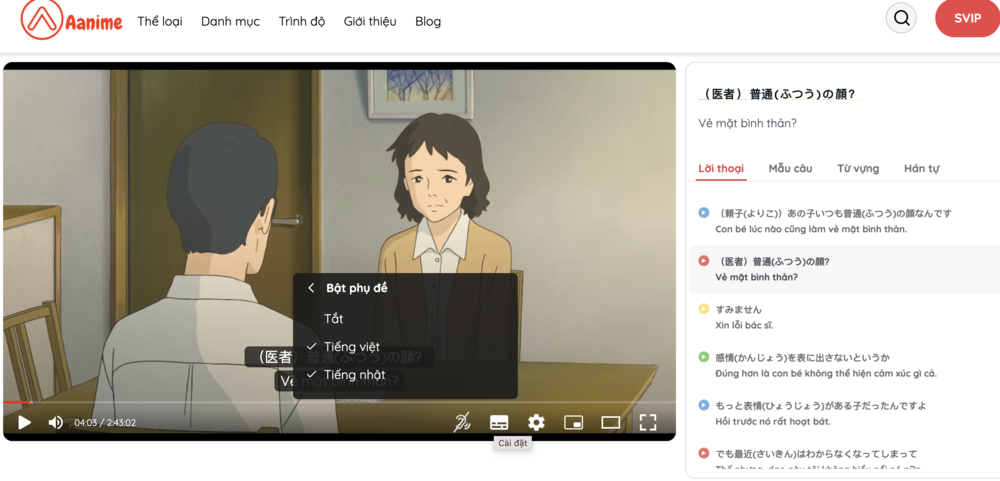
Task: Click the line Con bé lúc nào cũng làm vẻ mặt bình thản
Action: pos(811,229)
